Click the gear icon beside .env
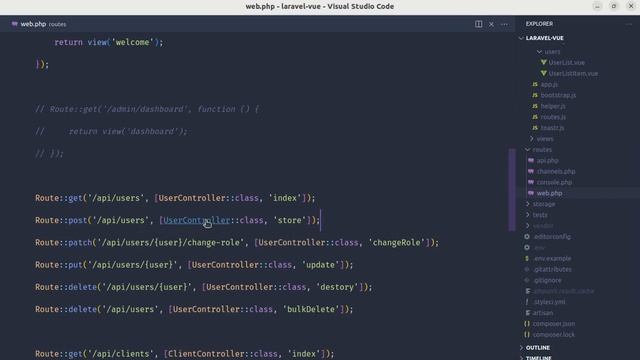The height and width of the screenshot is (360, 640). click(x=527, y=247)
